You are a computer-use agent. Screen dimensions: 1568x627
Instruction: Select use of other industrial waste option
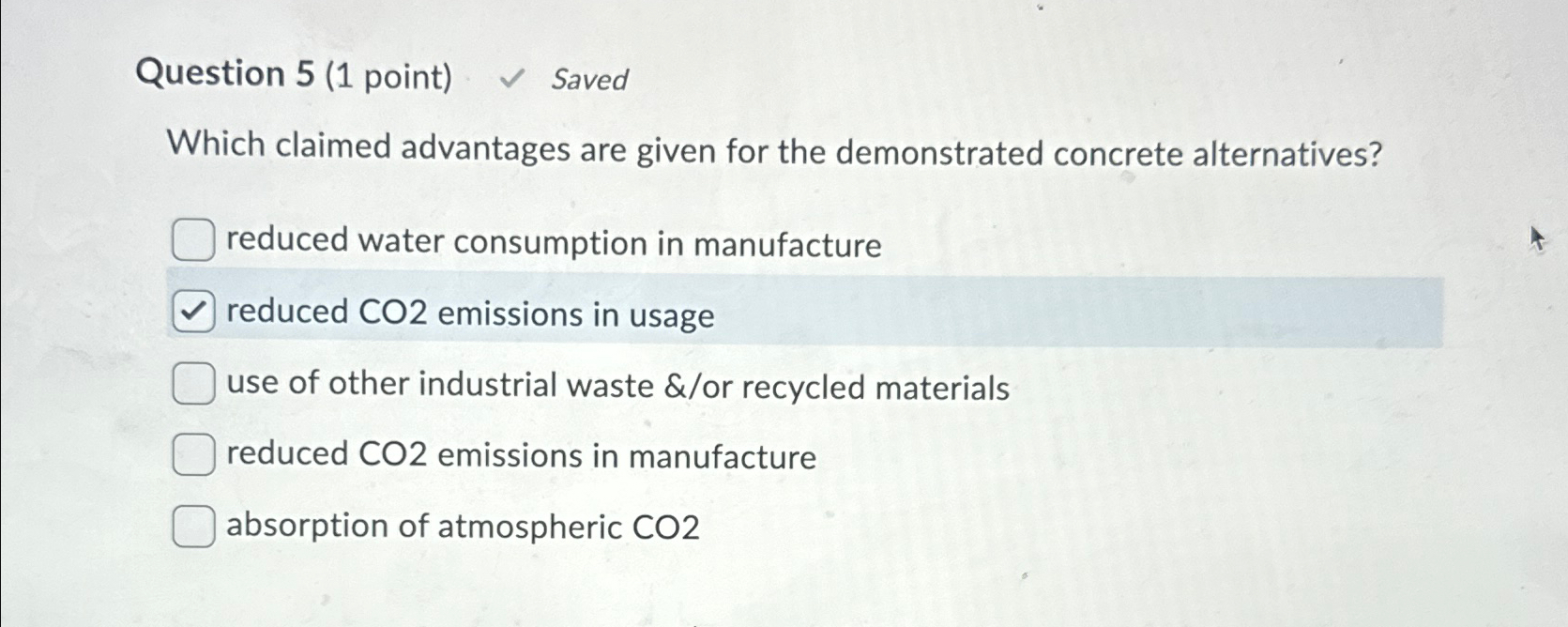pos(192,384)
